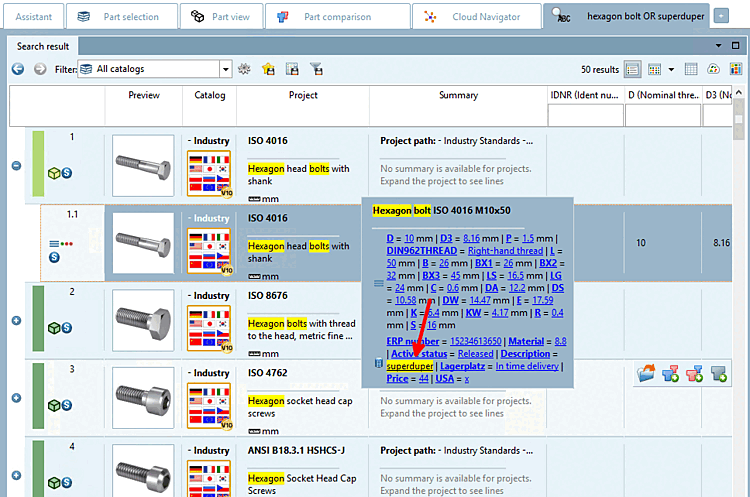The width and height of the screenshot is (750, 497).
Task: Open ISO 4762 cap screw thumbnail
Action: pyautogui.click(x=143, y=398)
